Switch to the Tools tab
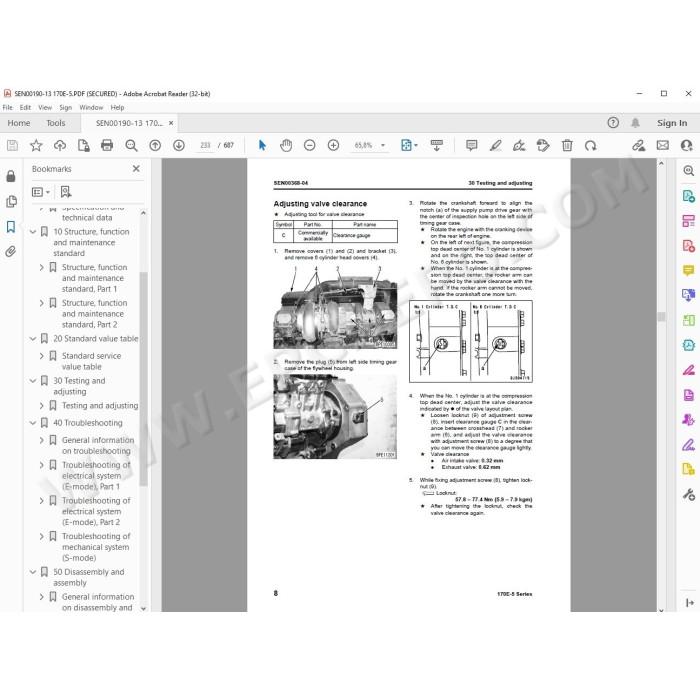 (x=56, y=123)
